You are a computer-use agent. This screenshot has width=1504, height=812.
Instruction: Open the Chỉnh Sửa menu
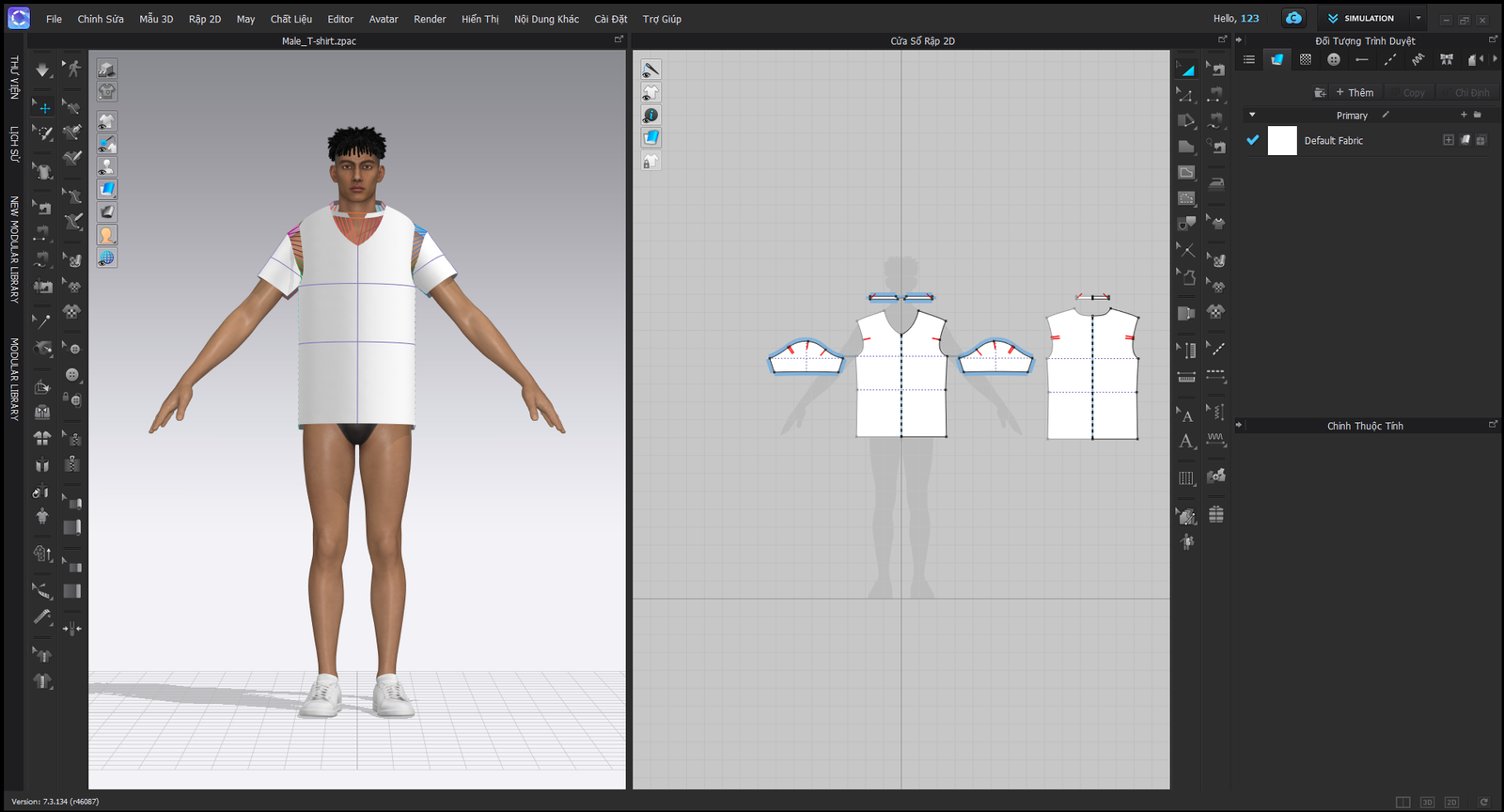[x=101, y=19]
